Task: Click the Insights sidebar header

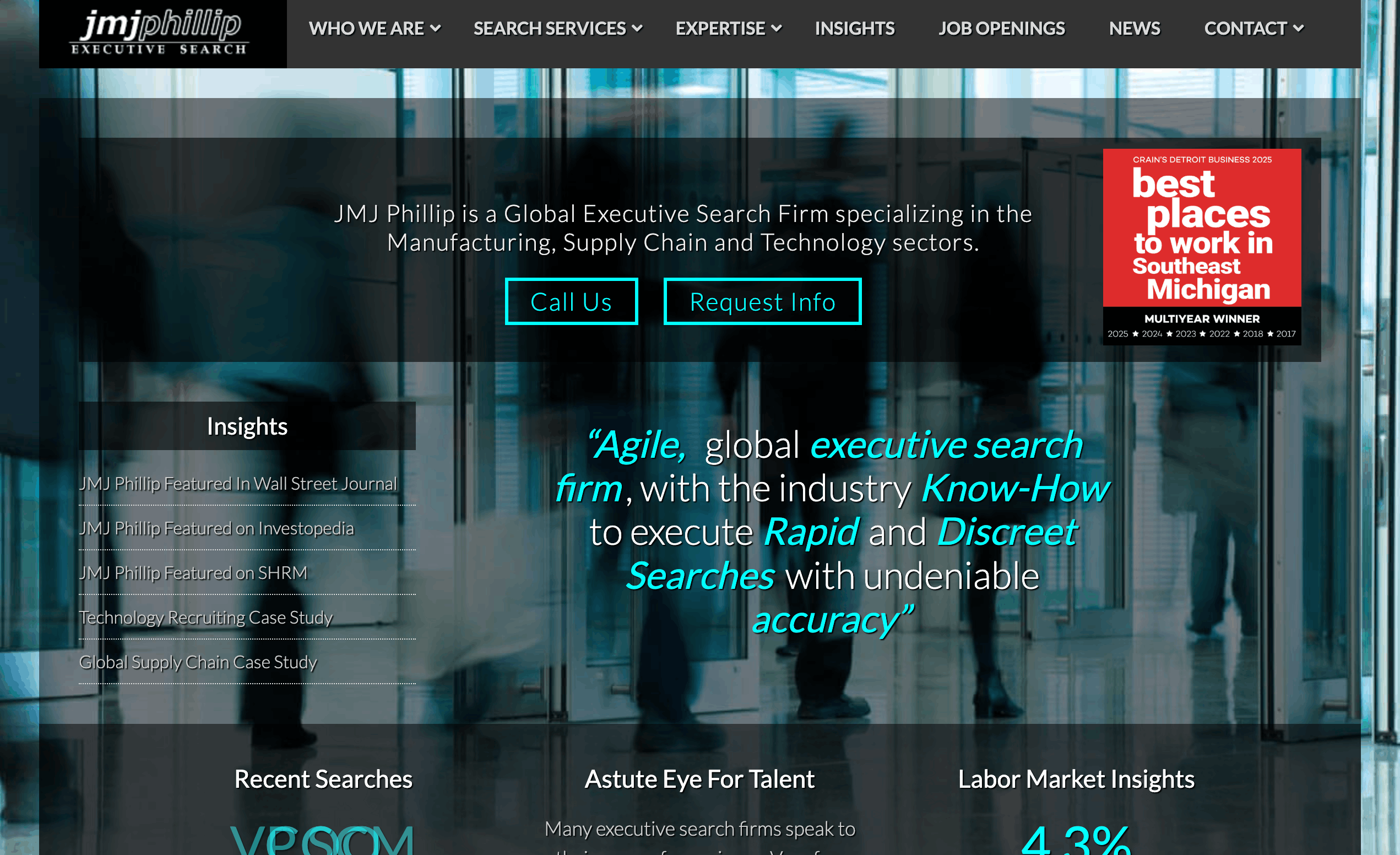Action: click(x=247, y=426)
